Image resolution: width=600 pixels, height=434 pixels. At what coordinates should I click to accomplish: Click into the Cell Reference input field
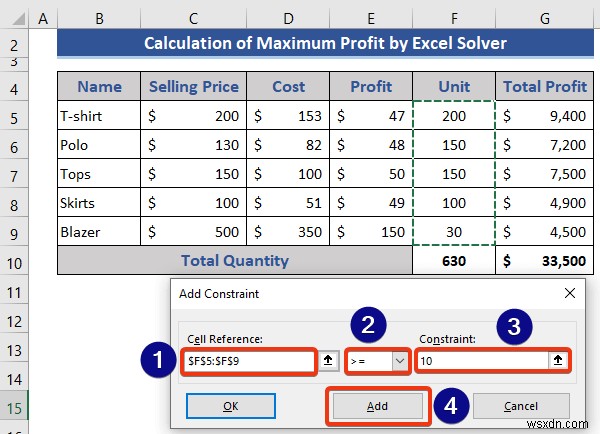[249, 360]
